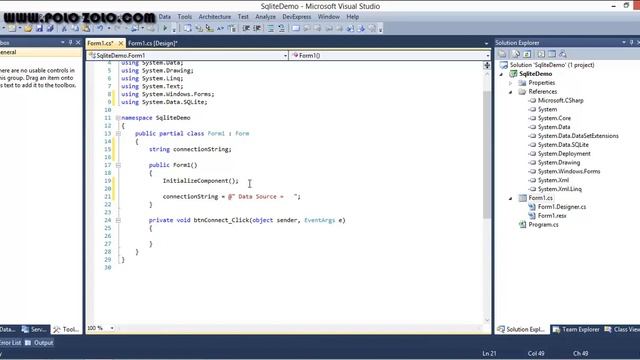Select System.Data.SQLite reference
Image resolution: width=640 pixels, height=360 pixels.
pyautogui.click(x=563, y=145)
